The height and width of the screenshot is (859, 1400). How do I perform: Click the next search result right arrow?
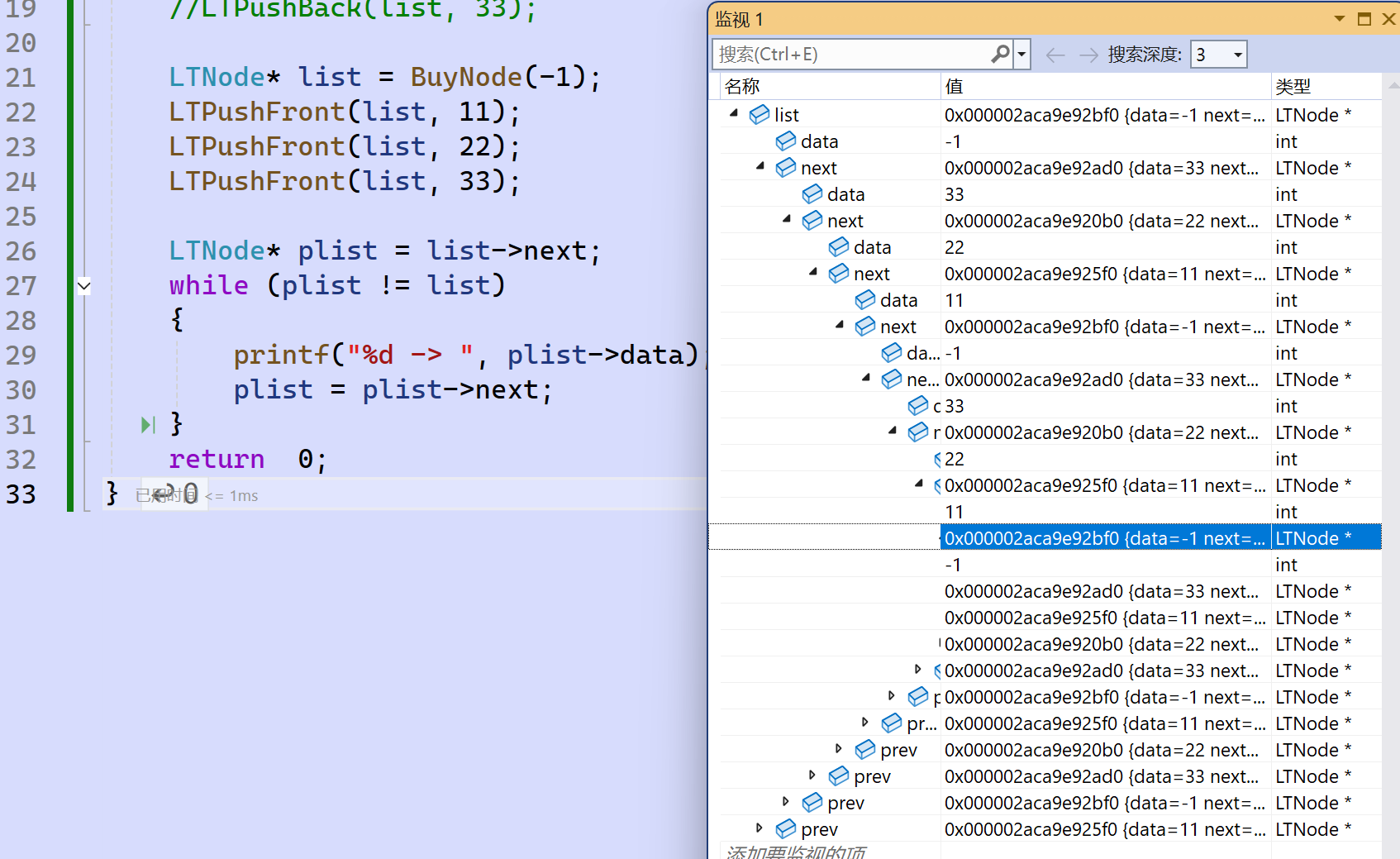(1088, 55)
